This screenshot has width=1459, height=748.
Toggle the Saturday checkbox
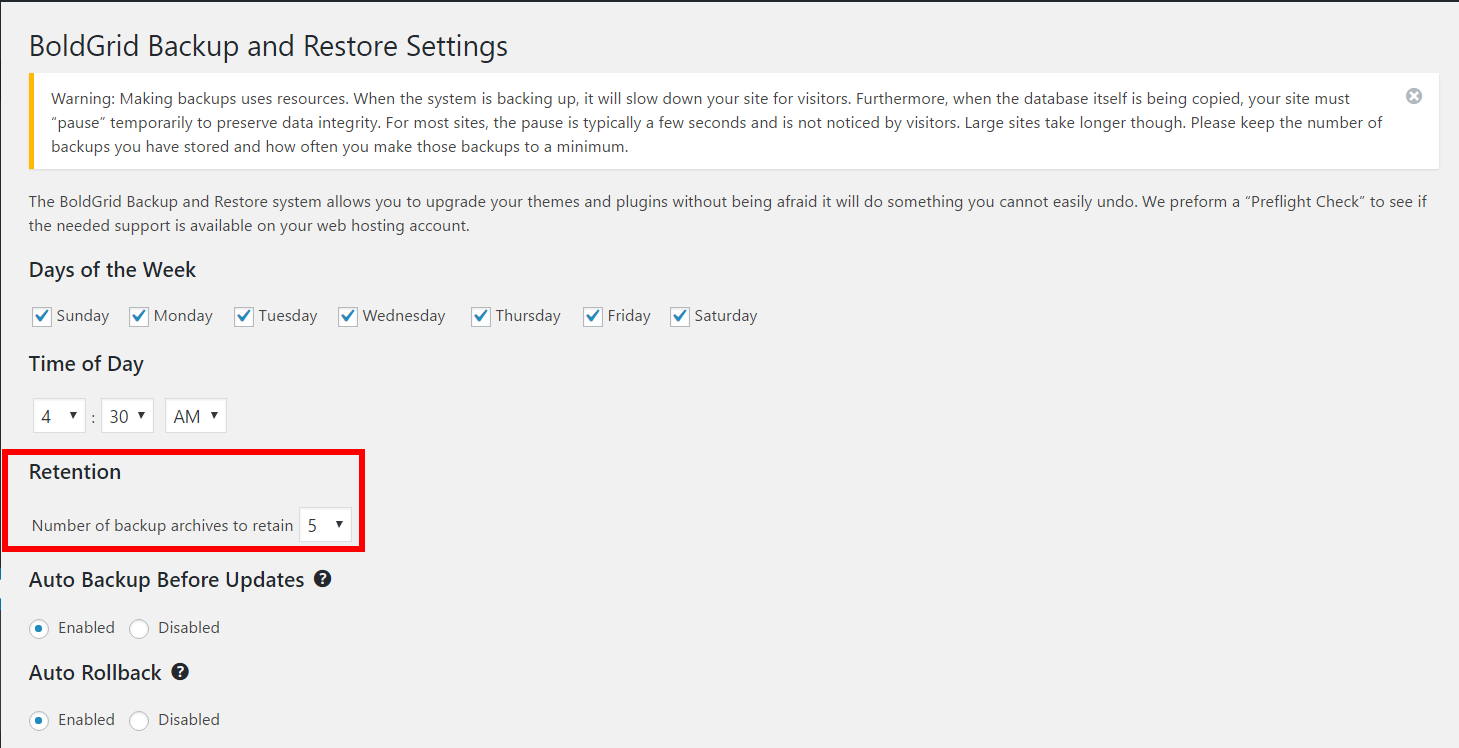680,316
